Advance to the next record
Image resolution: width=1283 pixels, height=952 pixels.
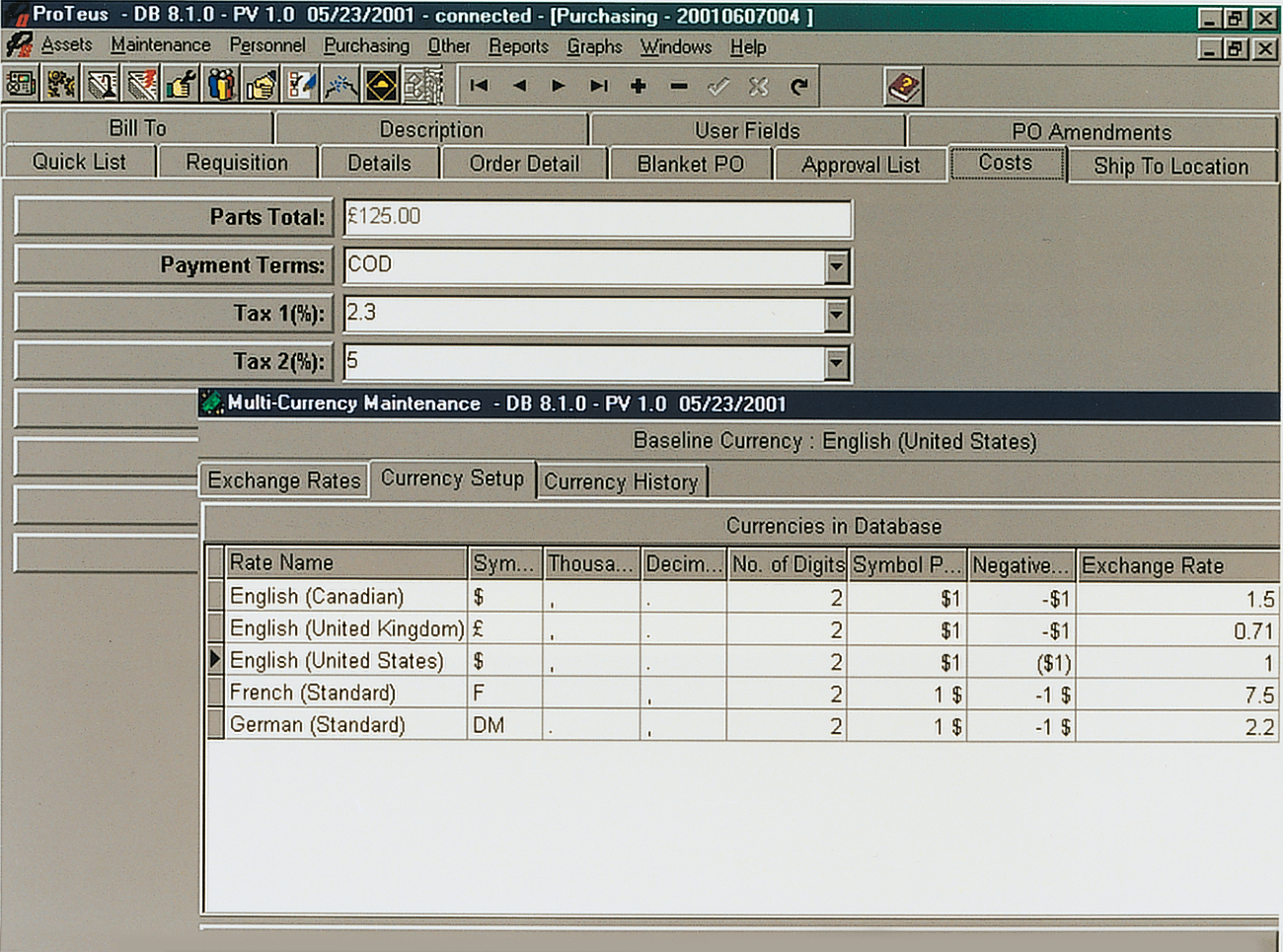(x=559, y=87)
